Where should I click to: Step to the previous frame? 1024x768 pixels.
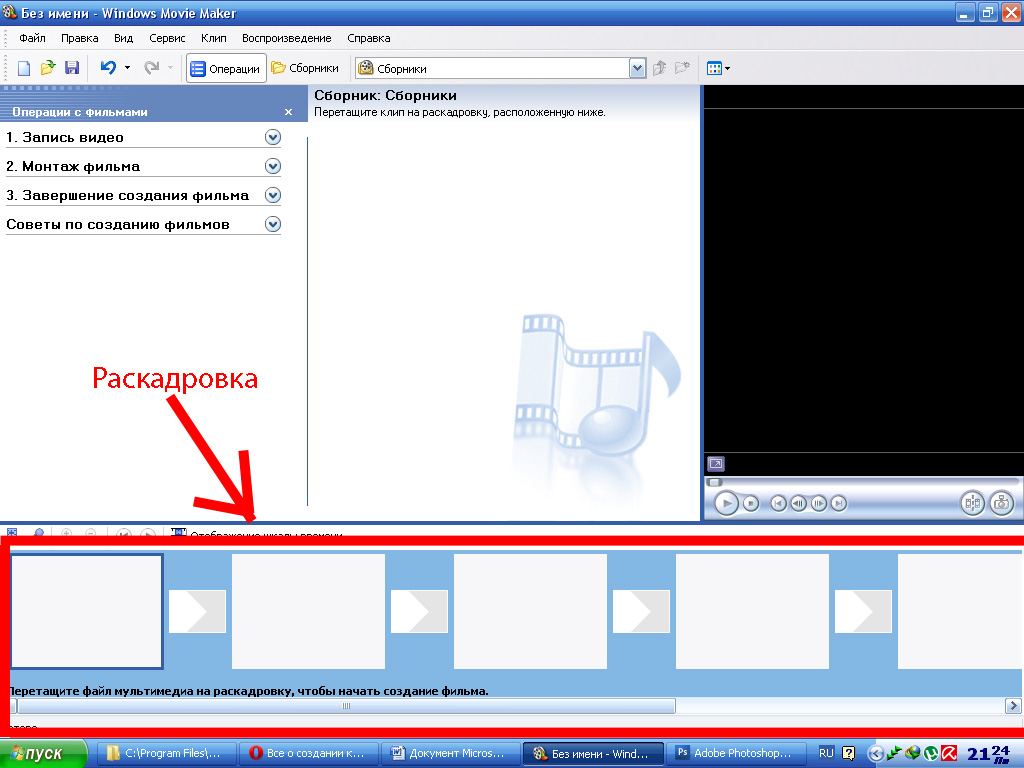coord(798,504)
